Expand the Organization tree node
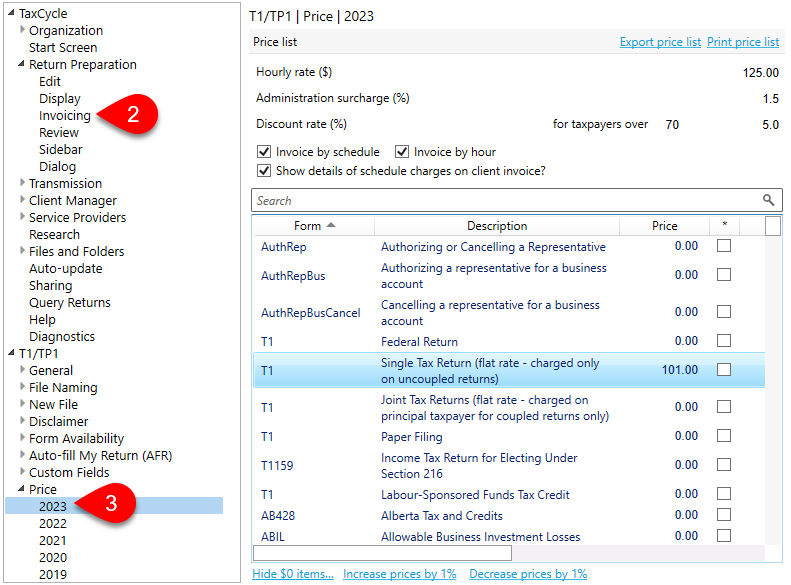The image size is (791, 585). (24, 31)
